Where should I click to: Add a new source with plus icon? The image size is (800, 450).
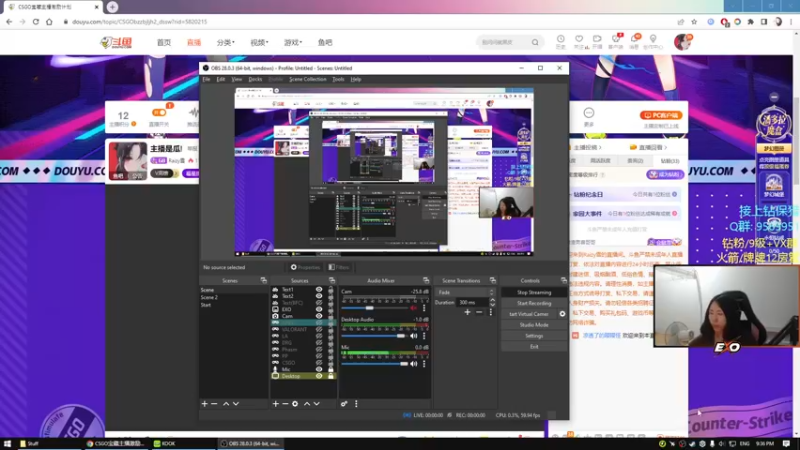click(x=276, y=404)
